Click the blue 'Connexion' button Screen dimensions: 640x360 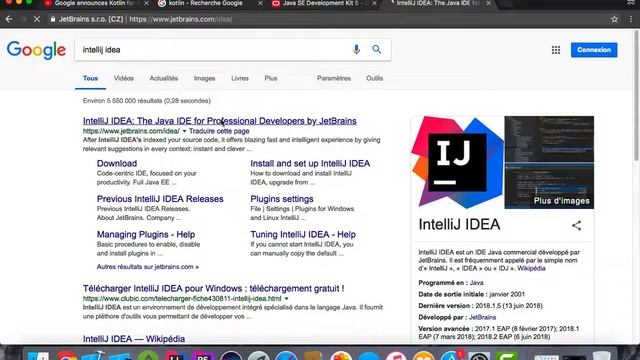(x=594, y=50)
